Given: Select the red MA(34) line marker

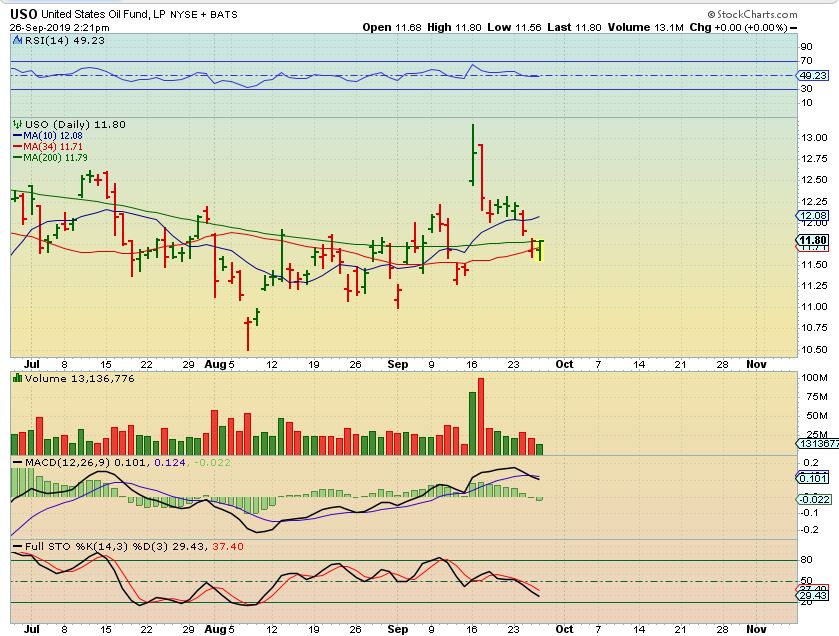Looking at the screenshot, I should pyautogui.click(x=17, y=147).
